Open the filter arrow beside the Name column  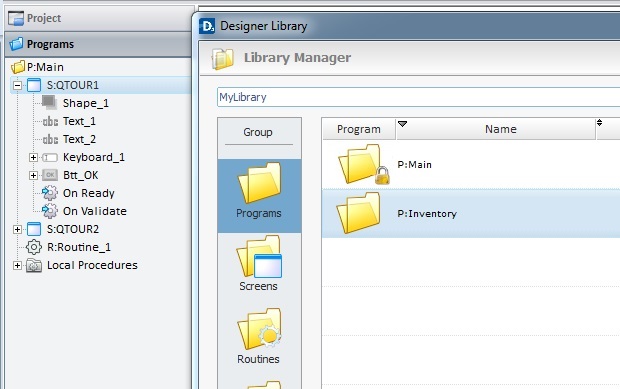tap(403, 124)
